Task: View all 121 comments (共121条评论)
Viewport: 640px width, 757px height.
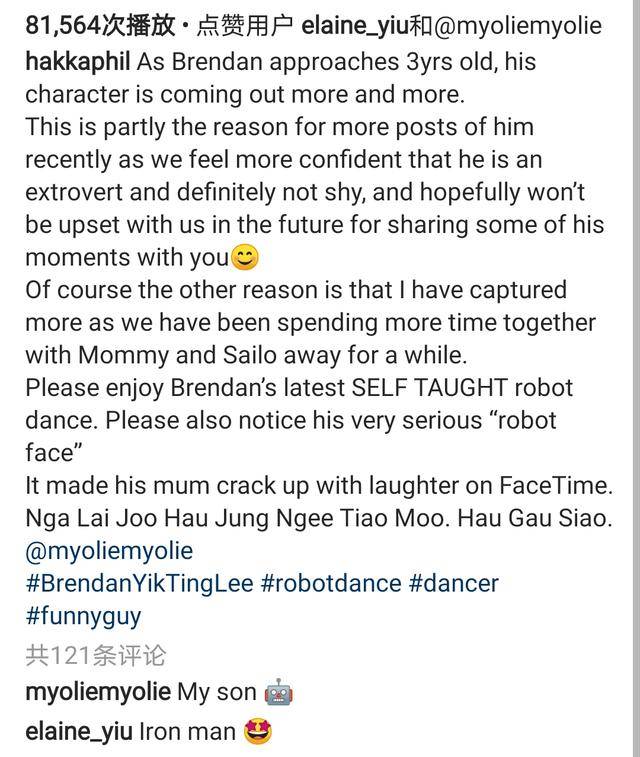Action: point(95,656)
